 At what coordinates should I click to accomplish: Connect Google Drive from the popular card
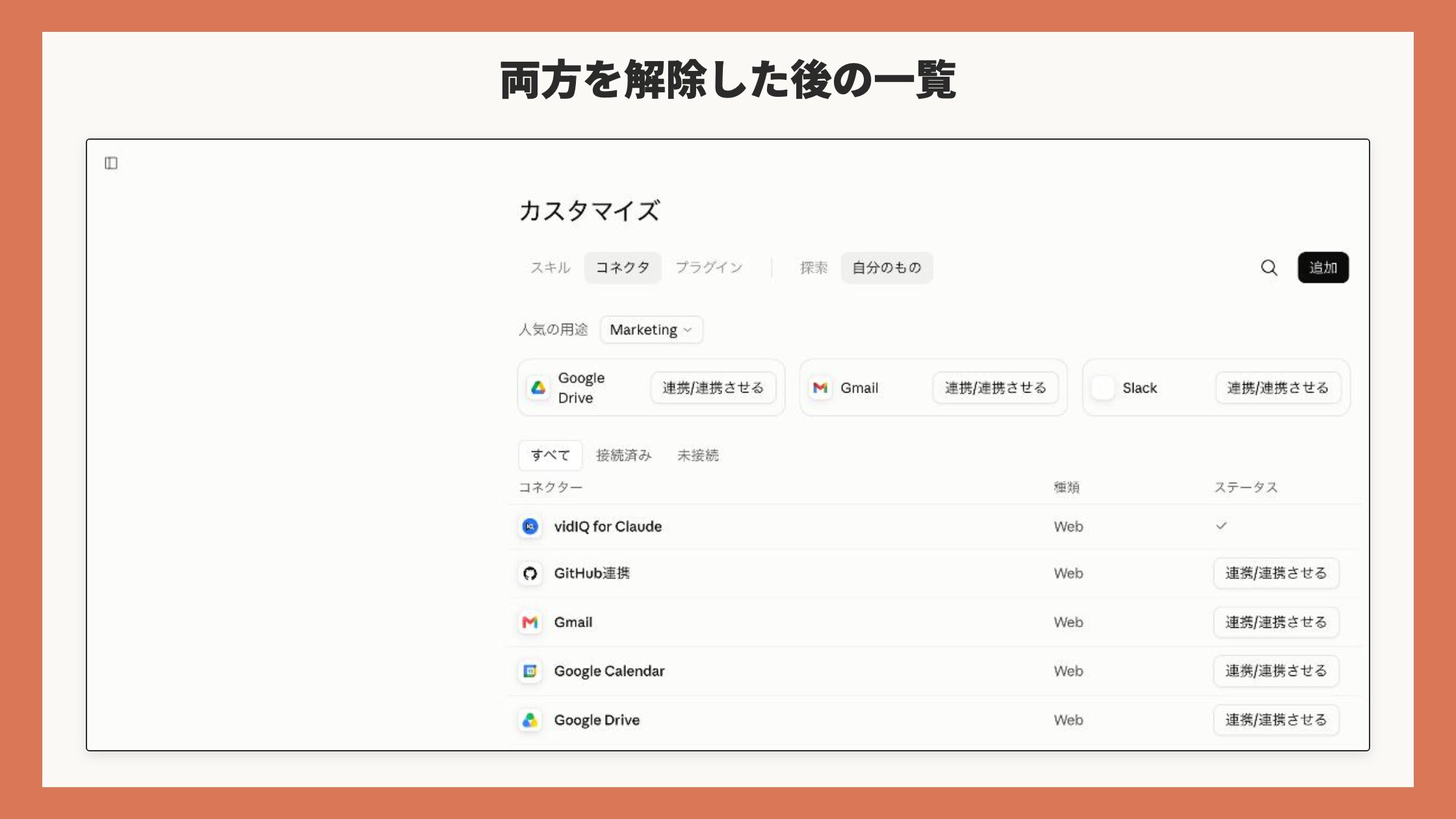(x=713, y=388)
